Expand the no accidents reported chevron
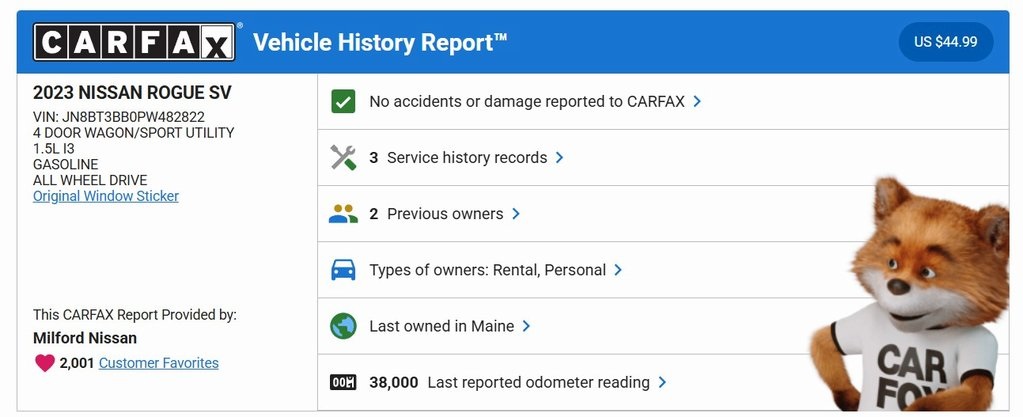 [697, 101]
